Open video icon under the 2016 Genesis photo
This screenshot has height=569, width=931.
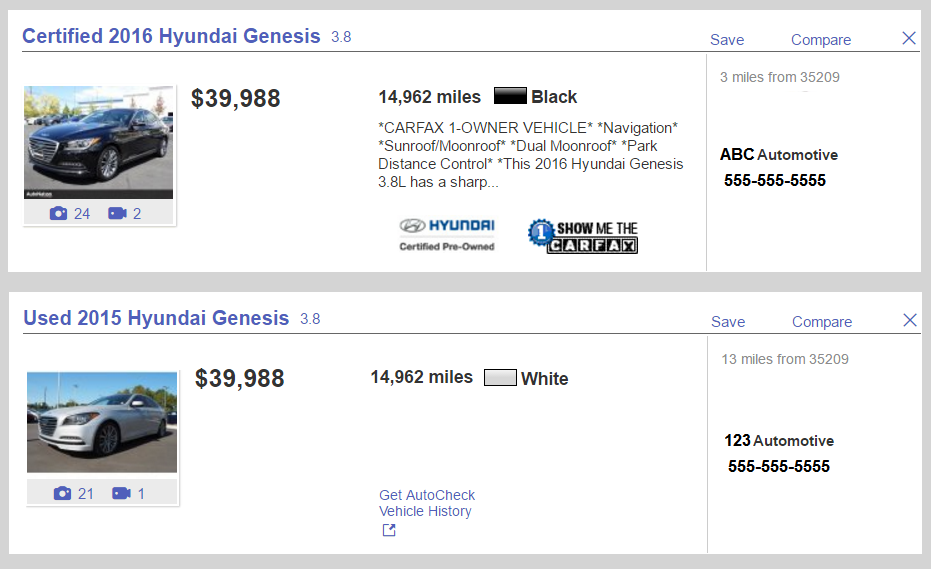click(118, 213)
